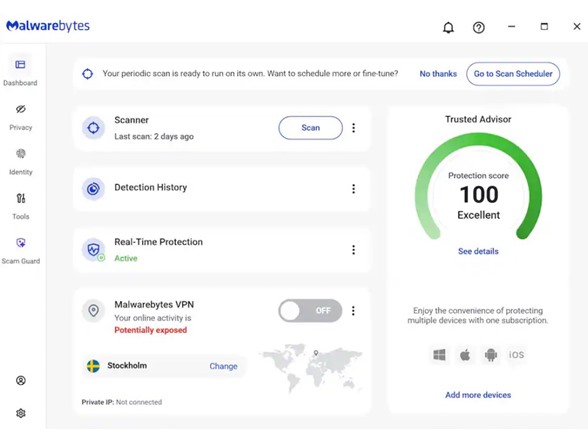The width and height of the screenshot is (588, 441).
Task: Open See details under protection score
Action: [478, 251]
